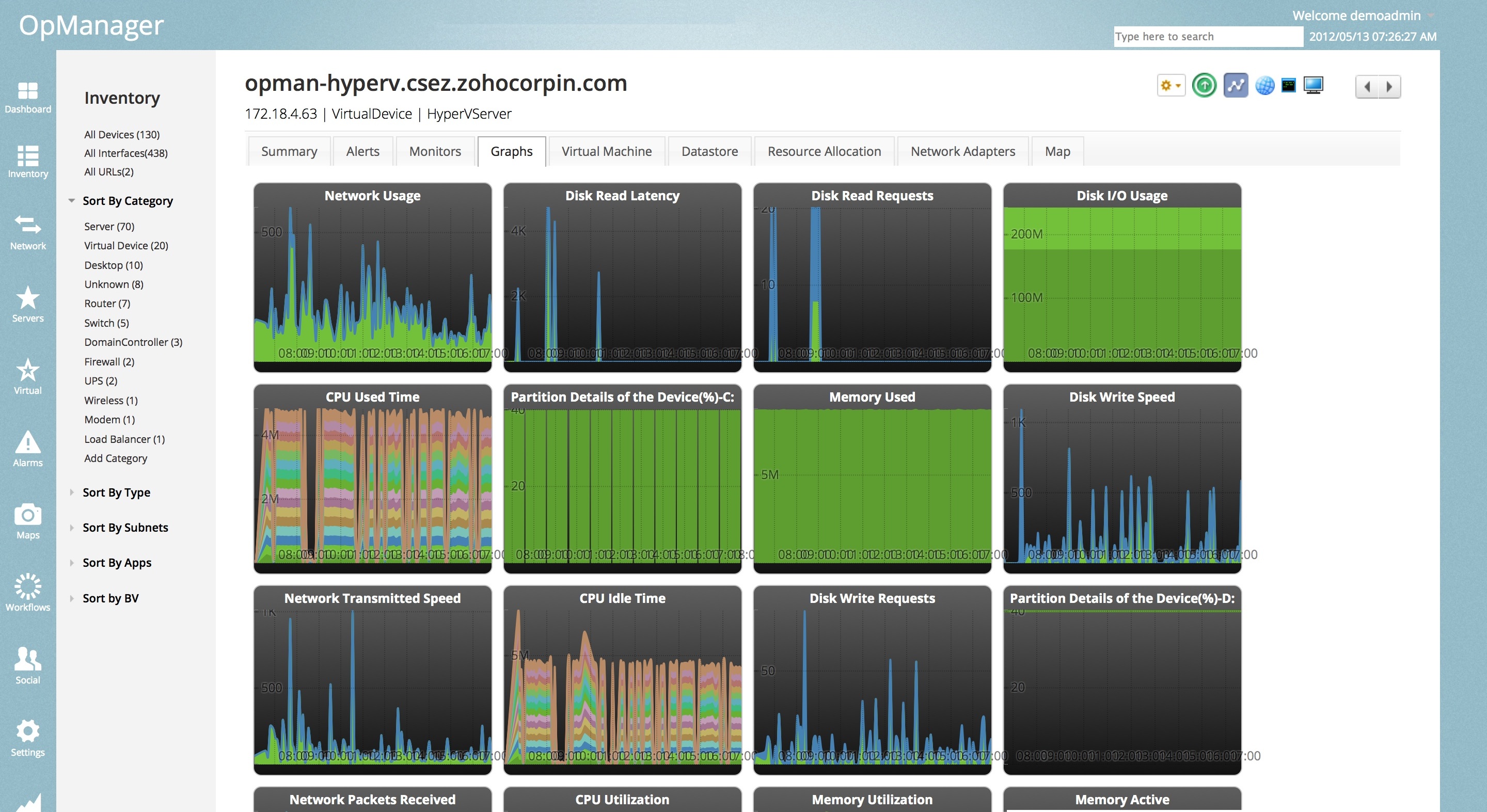1487x812 pixels.
Task: Open the remote desktop monitor icon
Action: [1313, 86]
